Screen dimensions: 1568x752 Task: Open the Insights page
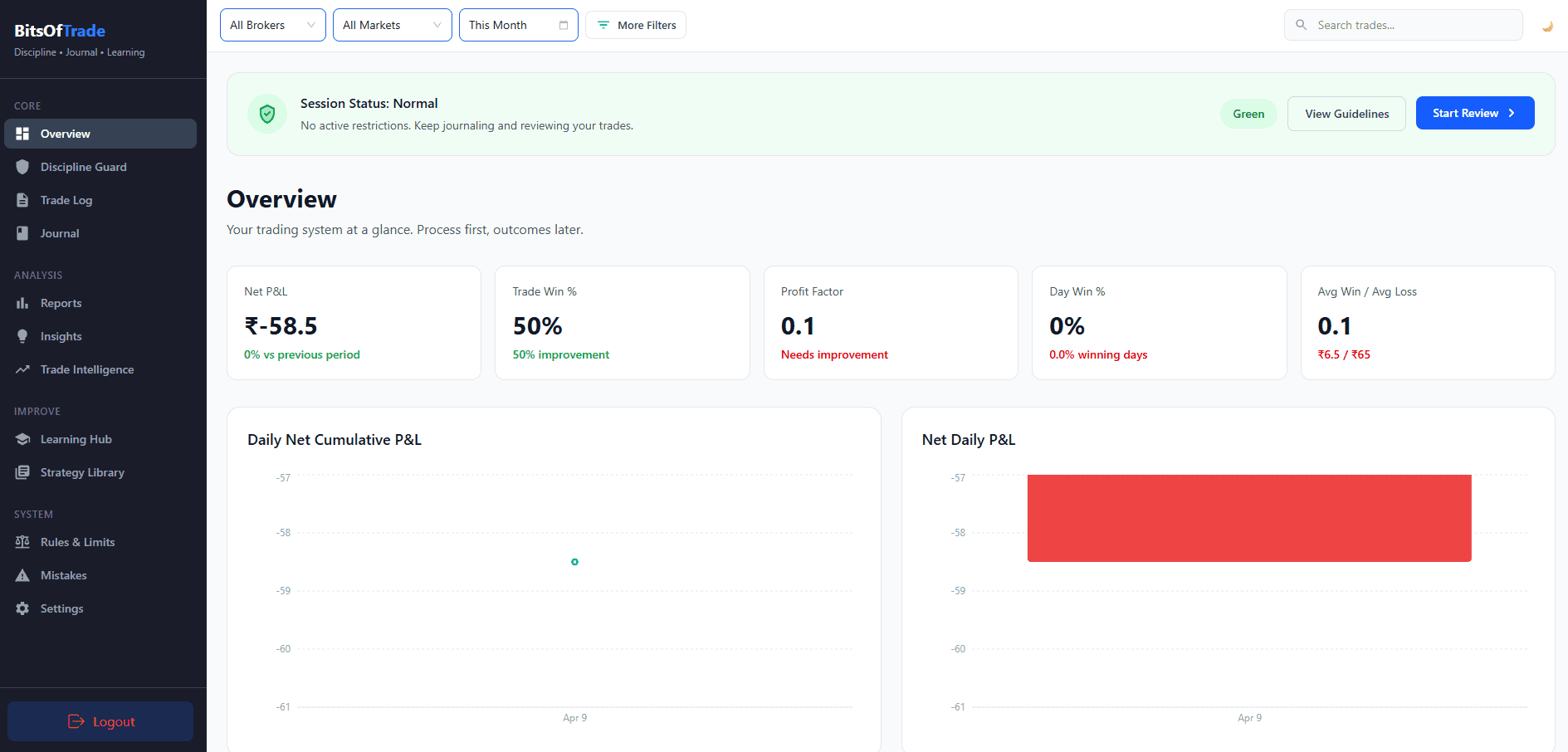coord(100,336)
